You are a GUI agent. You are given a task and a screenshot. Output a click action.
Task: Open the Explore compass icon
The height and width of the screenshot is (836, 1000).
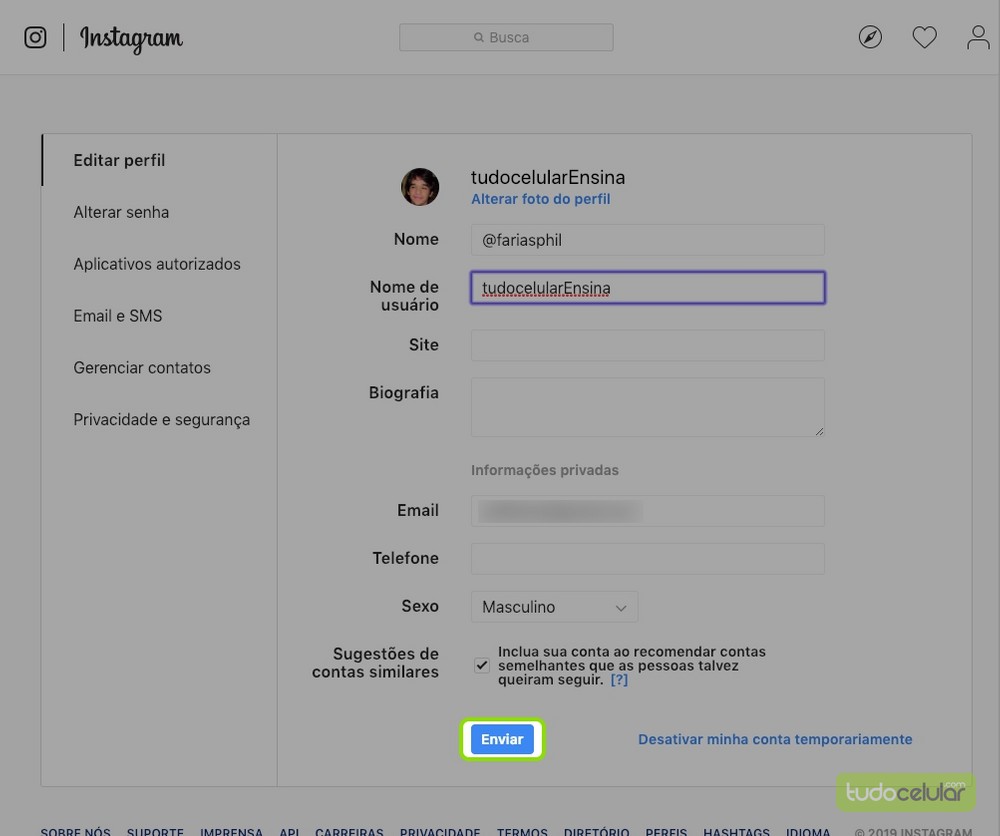pos(870,38)
